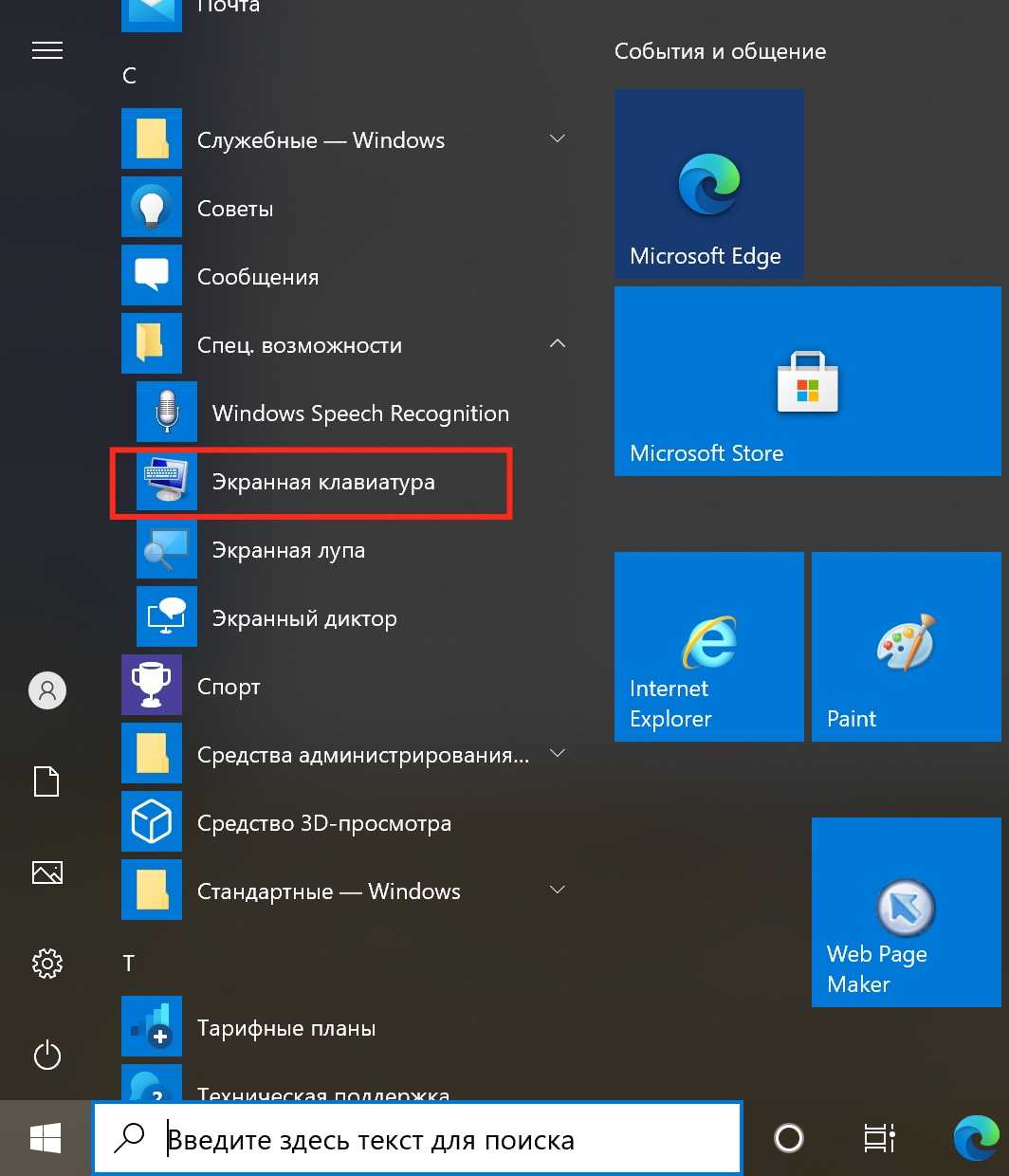Jump to letter С section header
The width and height of the screenshot is (1009, 1176).
click(130, 75)
